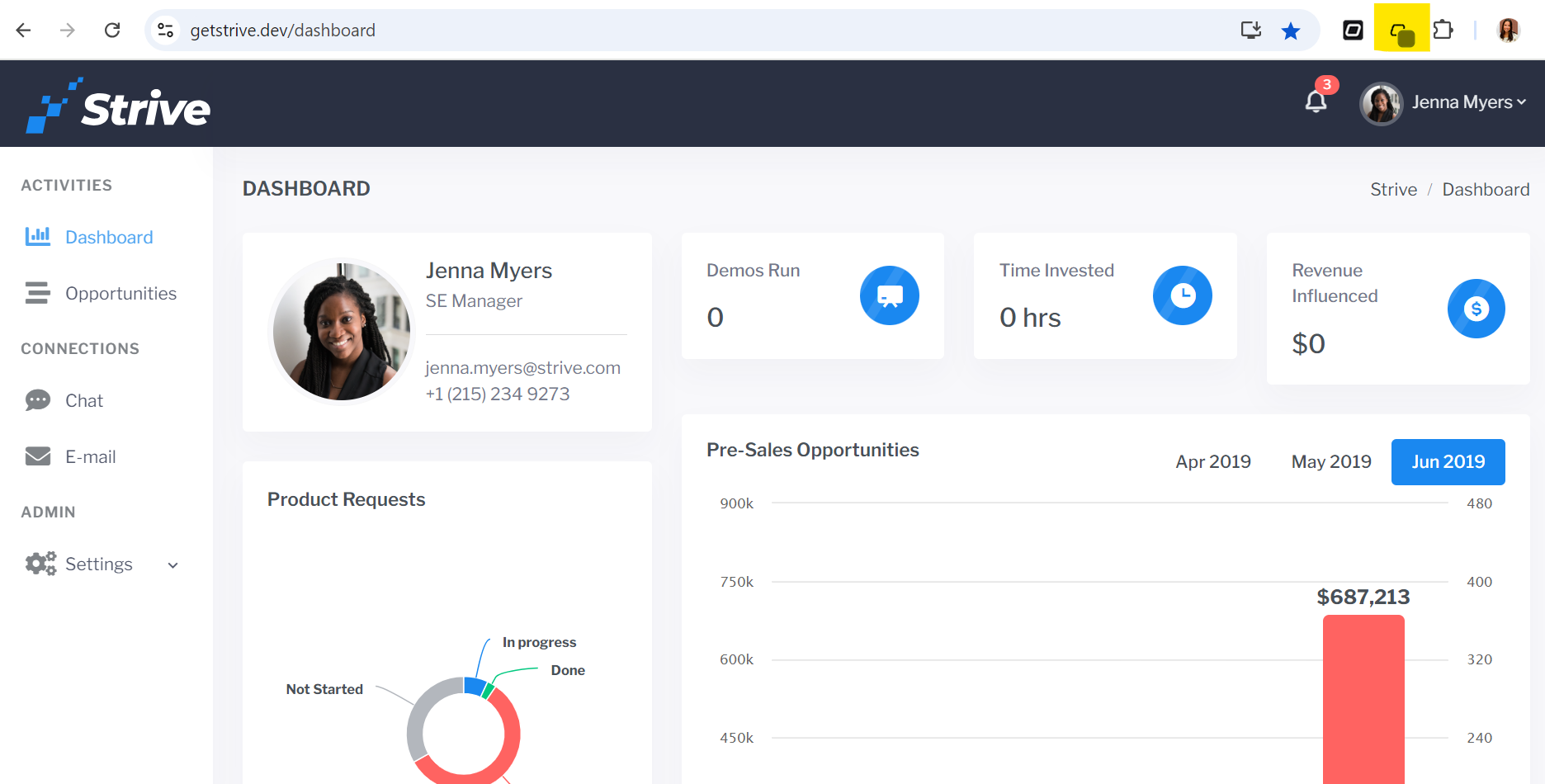The image size is (1545, 784).
Task: Click the notification bell icon
Action: pos(1316,102)
